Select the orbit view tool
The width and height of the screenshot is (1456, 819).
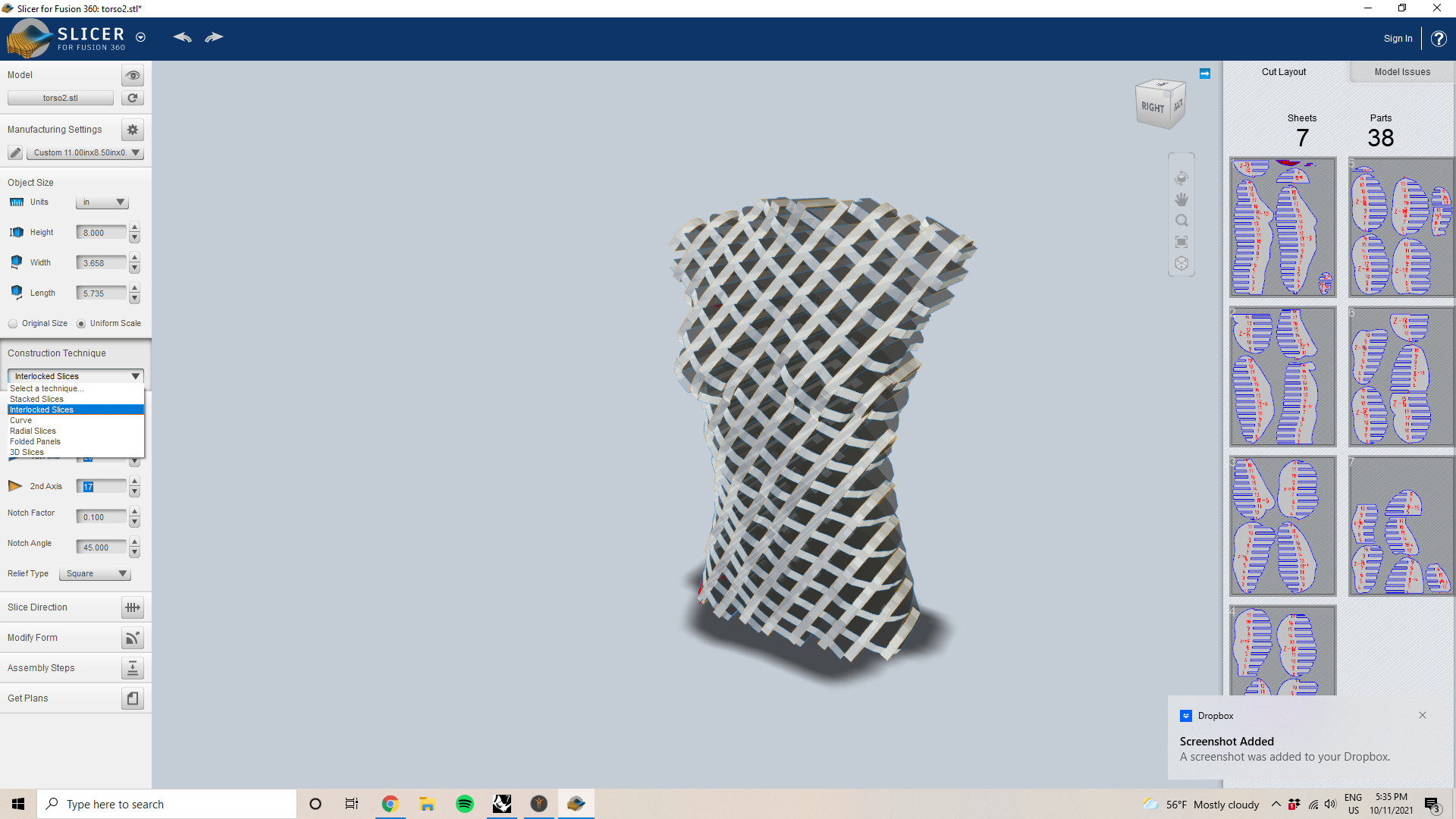click(1181, 178)
